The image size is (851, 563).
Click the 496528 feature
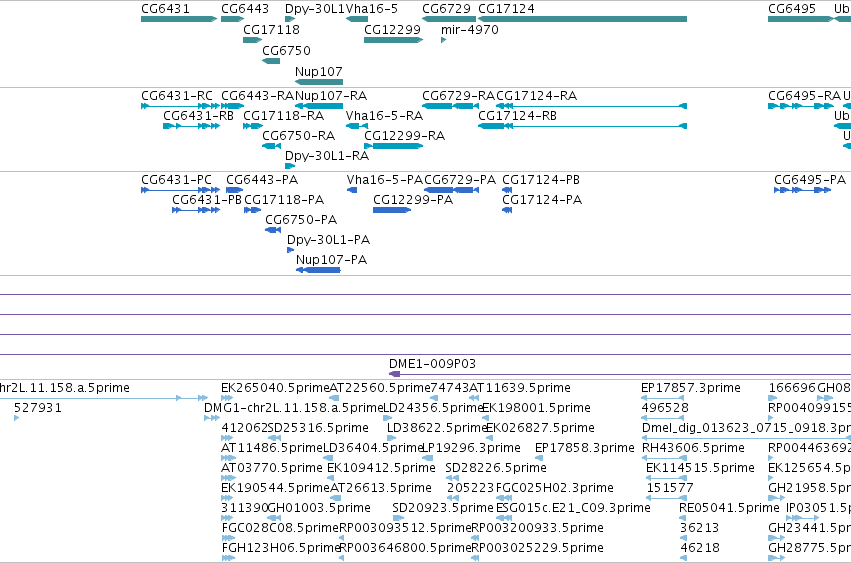[x=662, y=418]
